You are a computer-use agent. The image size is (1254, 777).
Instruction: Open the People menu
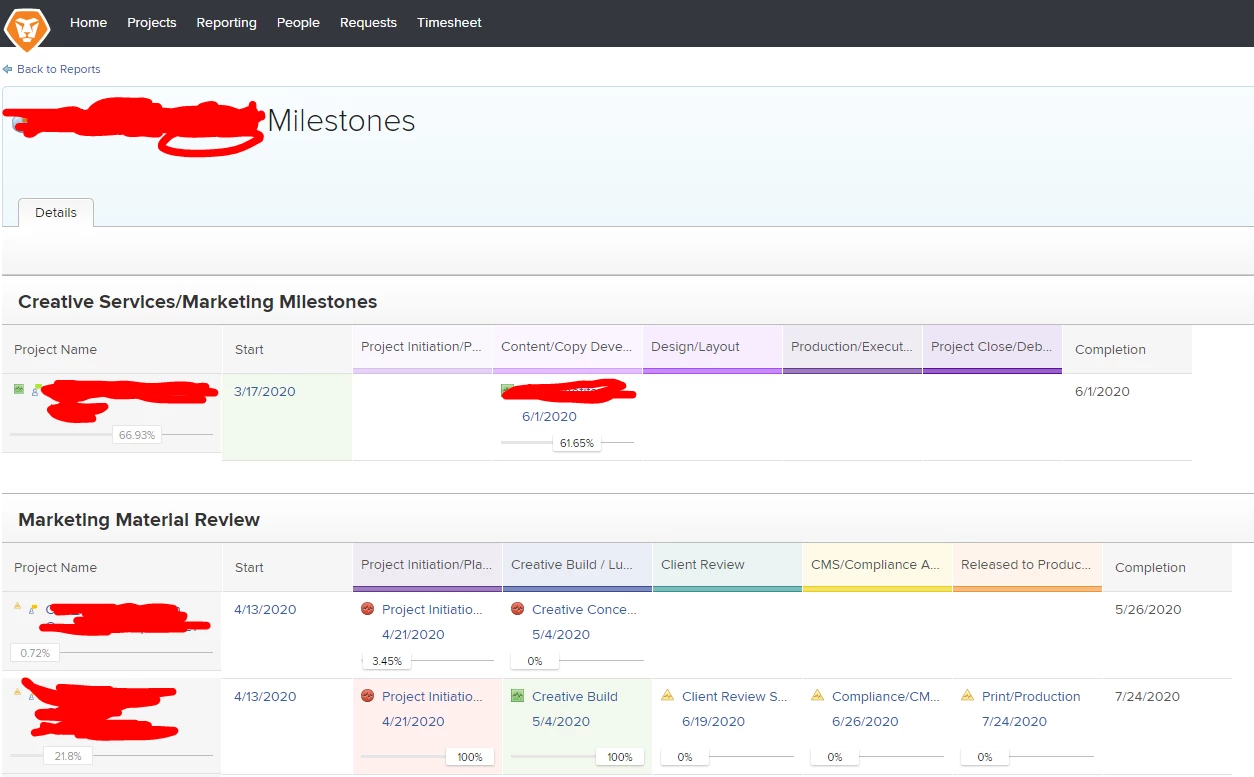298,22
